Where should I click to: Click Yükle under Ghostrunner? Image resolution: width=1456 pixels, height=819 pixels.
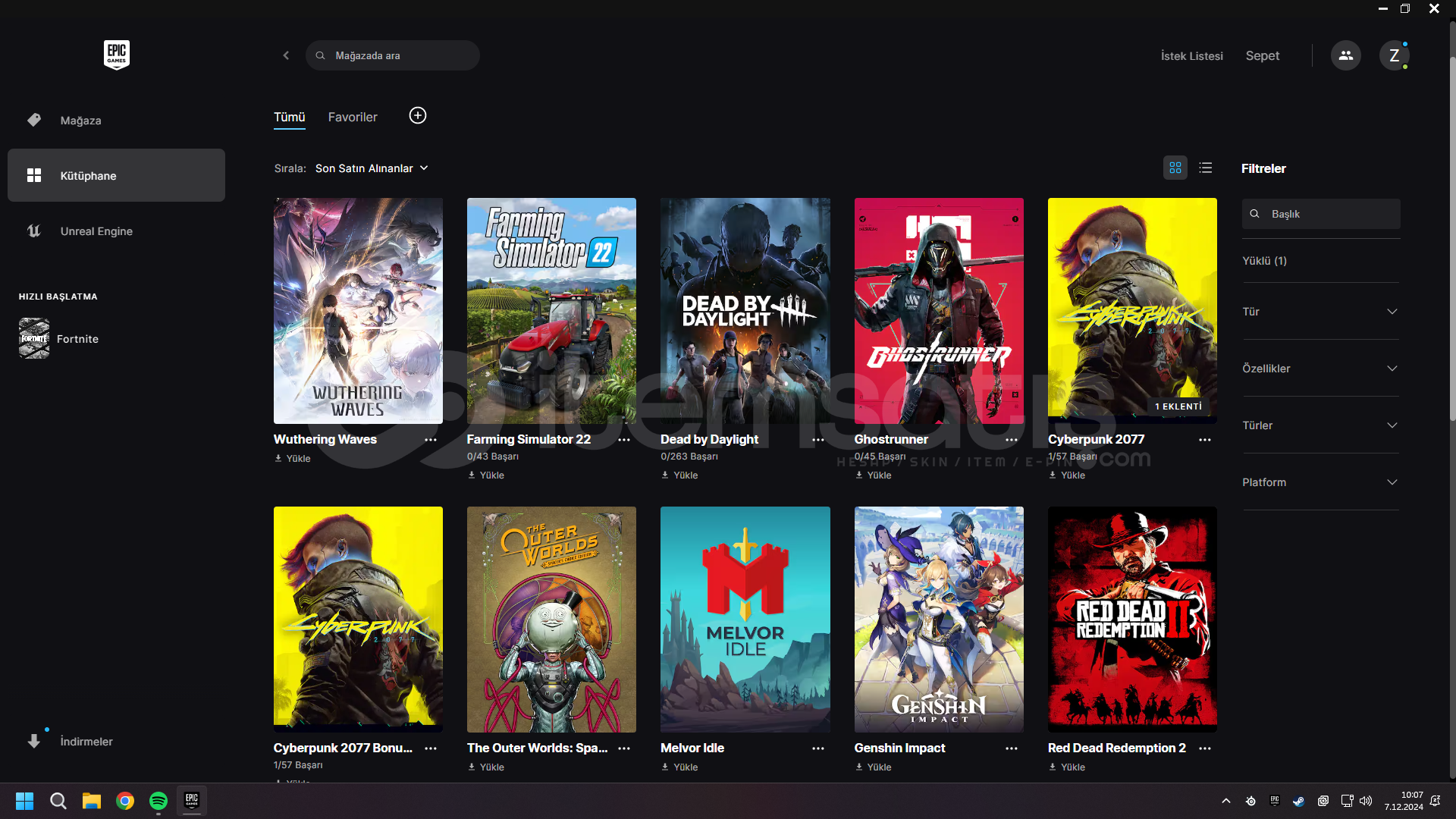[873, 475]
